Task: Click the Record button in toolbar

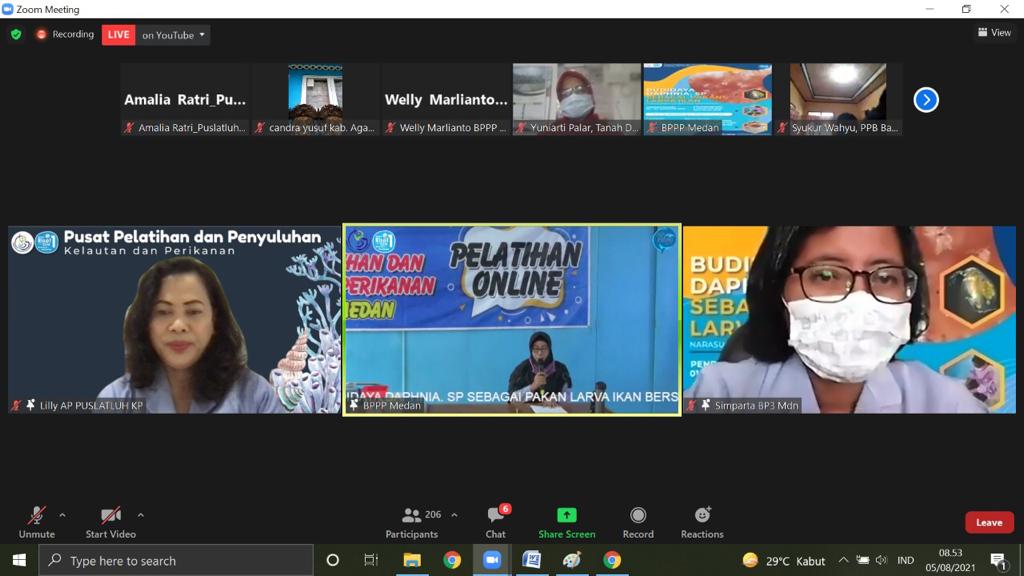Action: [x=638, y=522]
